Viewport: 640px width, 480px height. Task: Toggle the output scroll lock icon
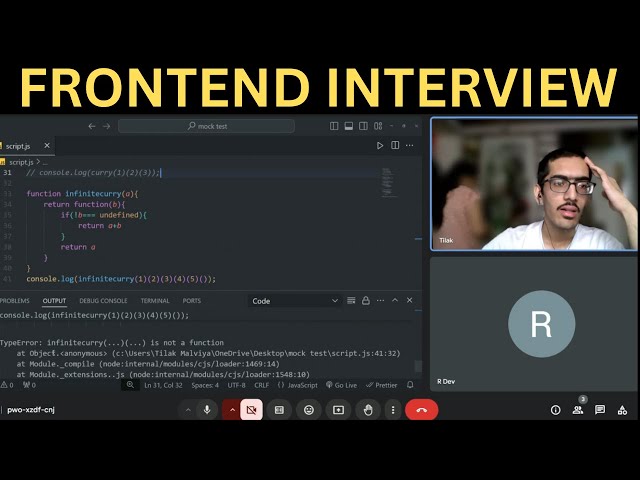pos(366,301)
